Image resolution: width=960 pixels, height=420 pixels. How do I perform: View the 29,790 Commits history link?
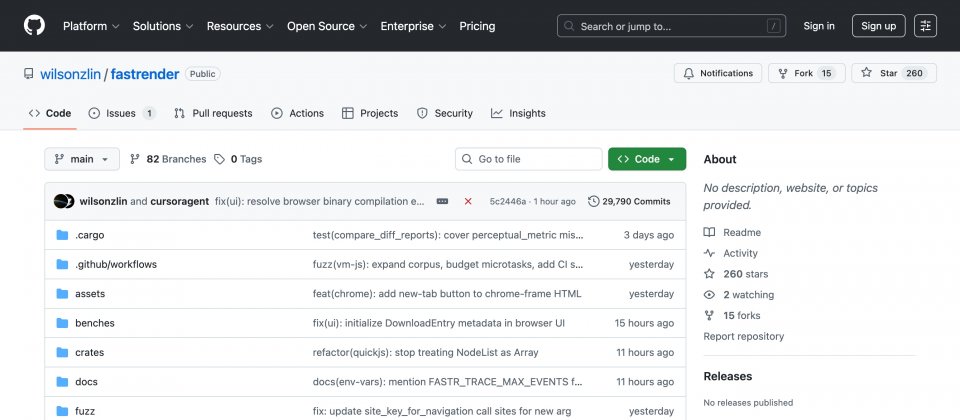point(629,201)
